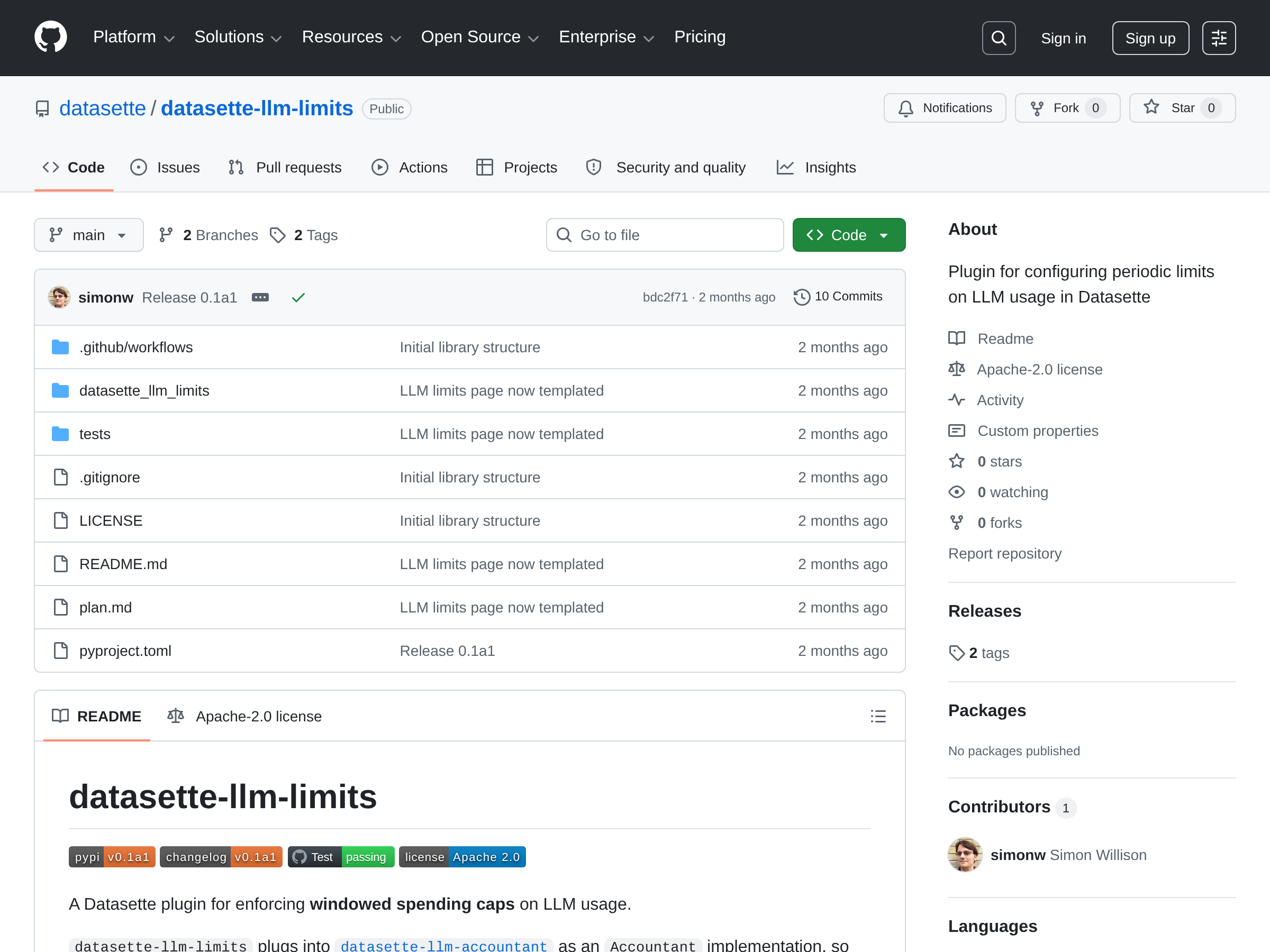Open Notifications bell button
This screenshot has height=952, width=1270.
945,108
